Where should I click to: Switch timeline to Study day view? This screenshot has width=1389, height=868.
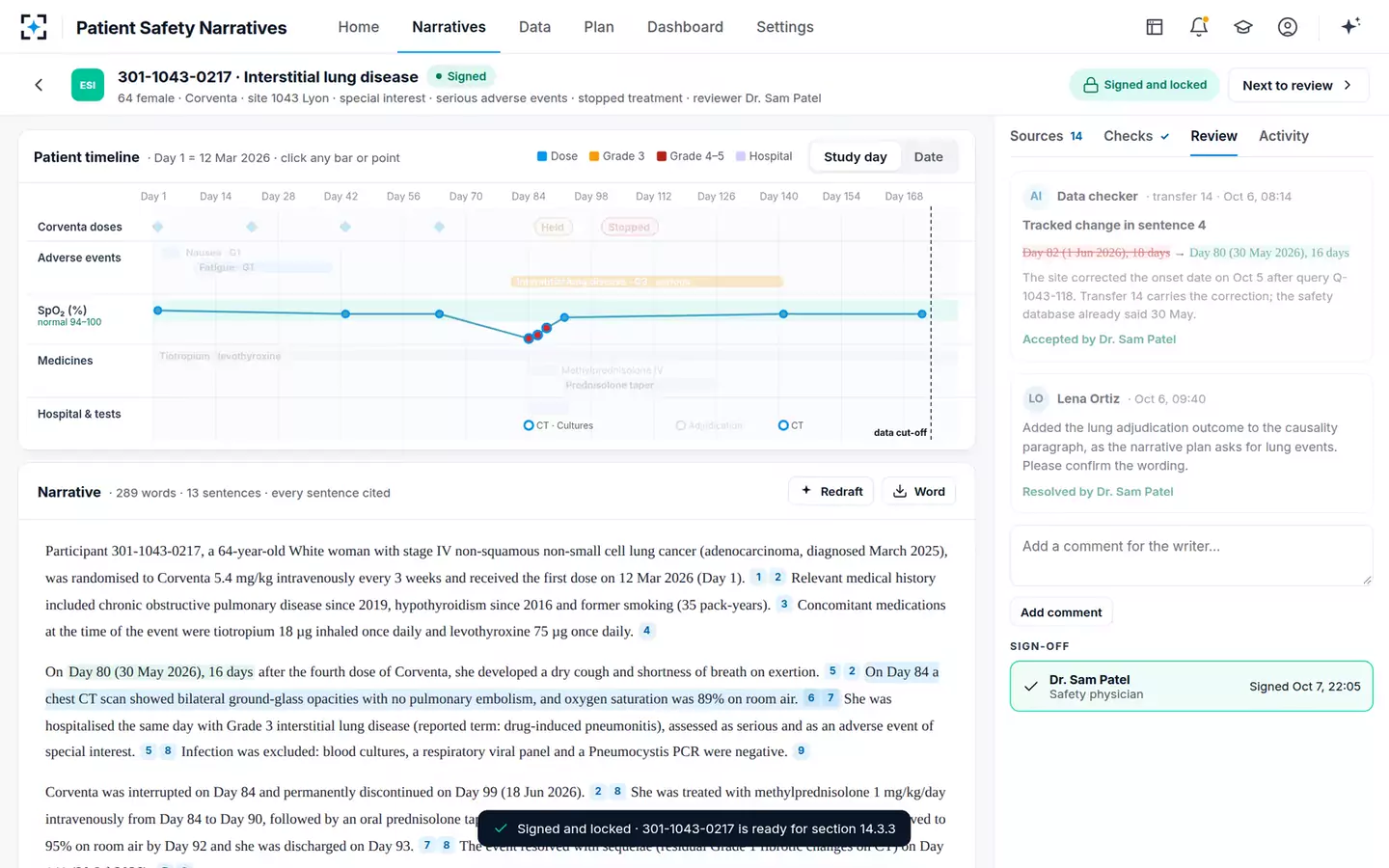pyautogui.click(x=855, y=156)
